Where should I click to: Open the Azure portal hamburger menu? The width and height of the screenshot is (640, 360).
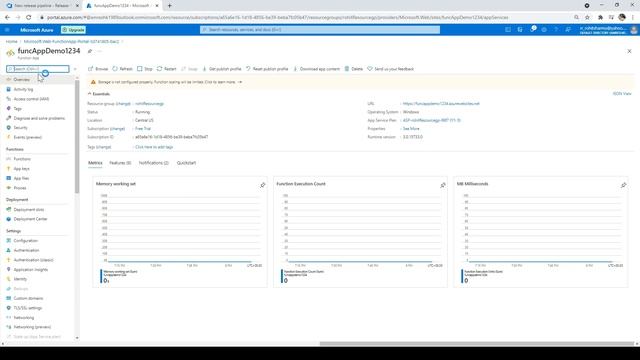click(x=7, y=30)
